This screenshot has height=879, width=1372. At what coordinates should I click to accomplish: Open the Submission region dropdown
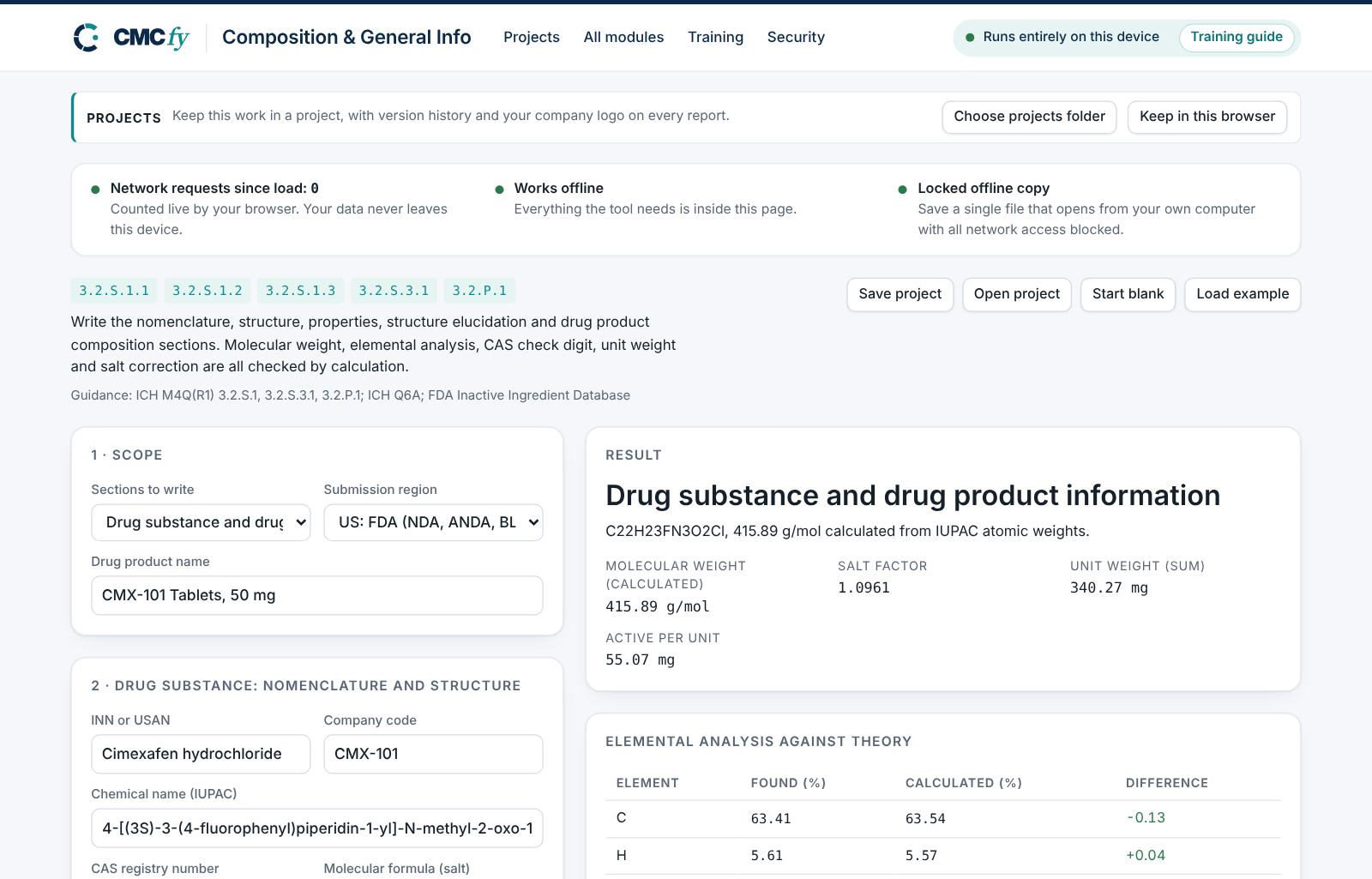click(433, 522)
